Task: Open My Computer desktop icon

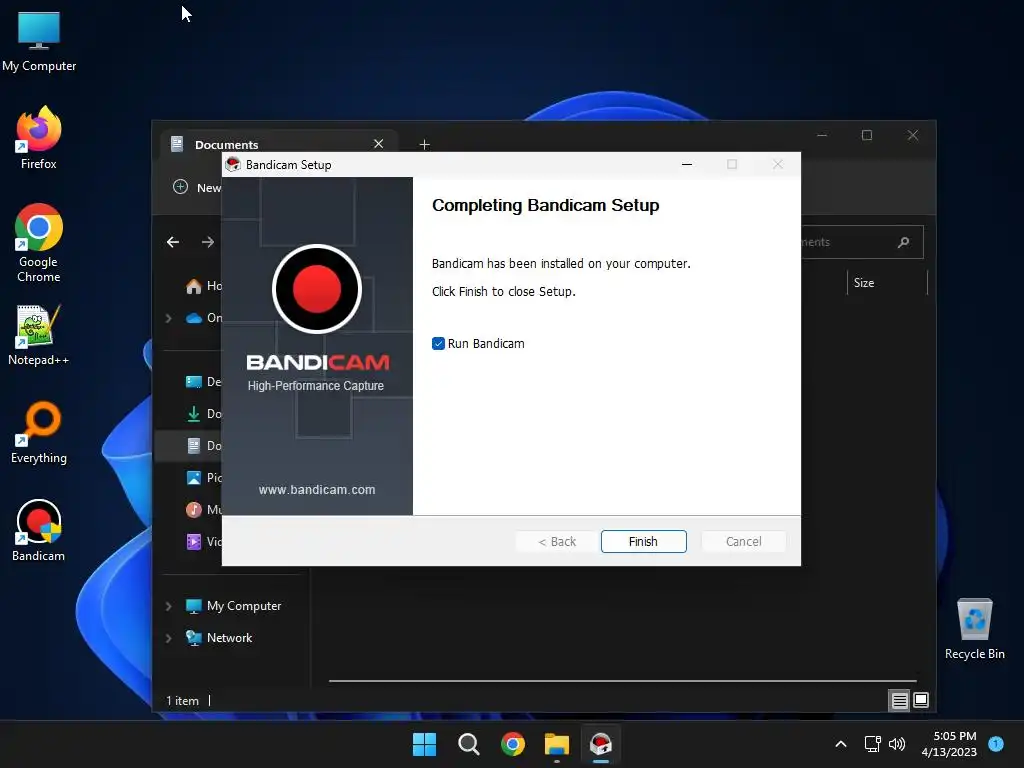Action: (x=39, y=41)
